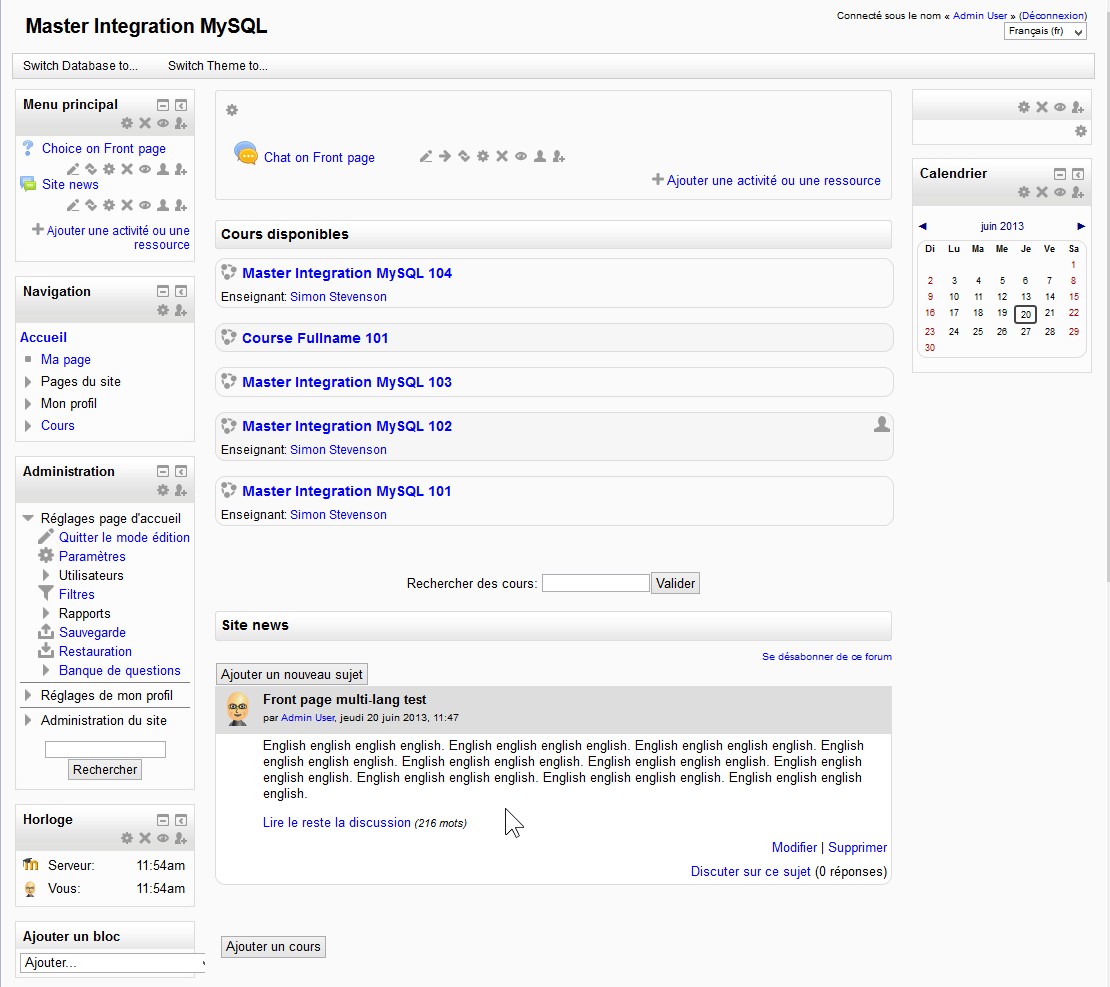Open the Français (fr) language dropdown
The height and width of the screenshot is (987, 1110).
point(1045,31)
